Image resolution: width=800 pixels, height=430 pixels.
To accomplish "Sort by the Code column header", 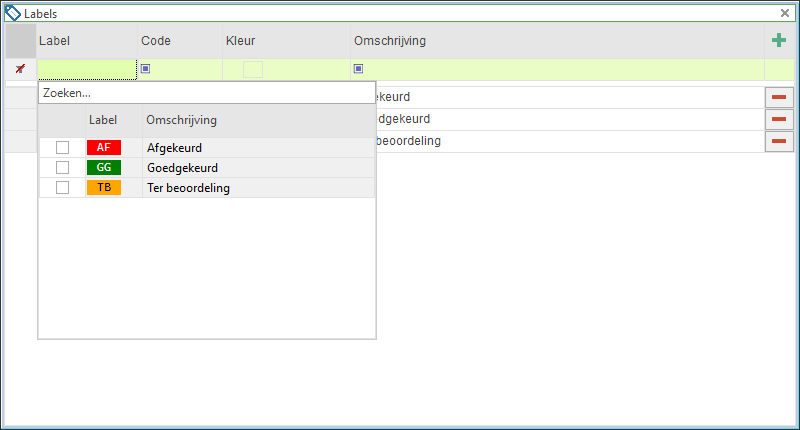I will [180, 41].
